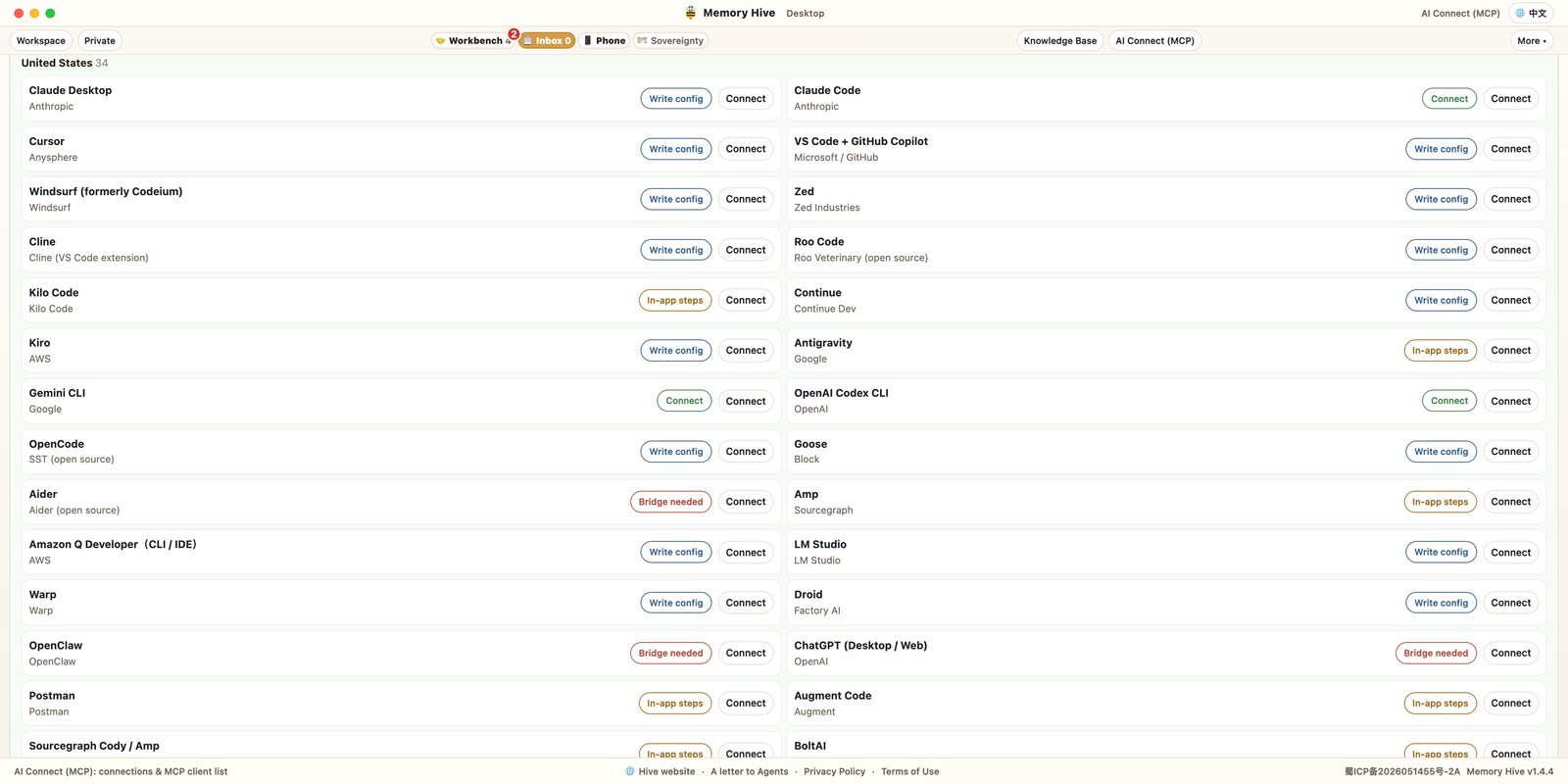Open the Sovereignty tab
Image resolution: width=1568 pixels, height=784 pixels.
pyautogui.click(x=670, y=41)
